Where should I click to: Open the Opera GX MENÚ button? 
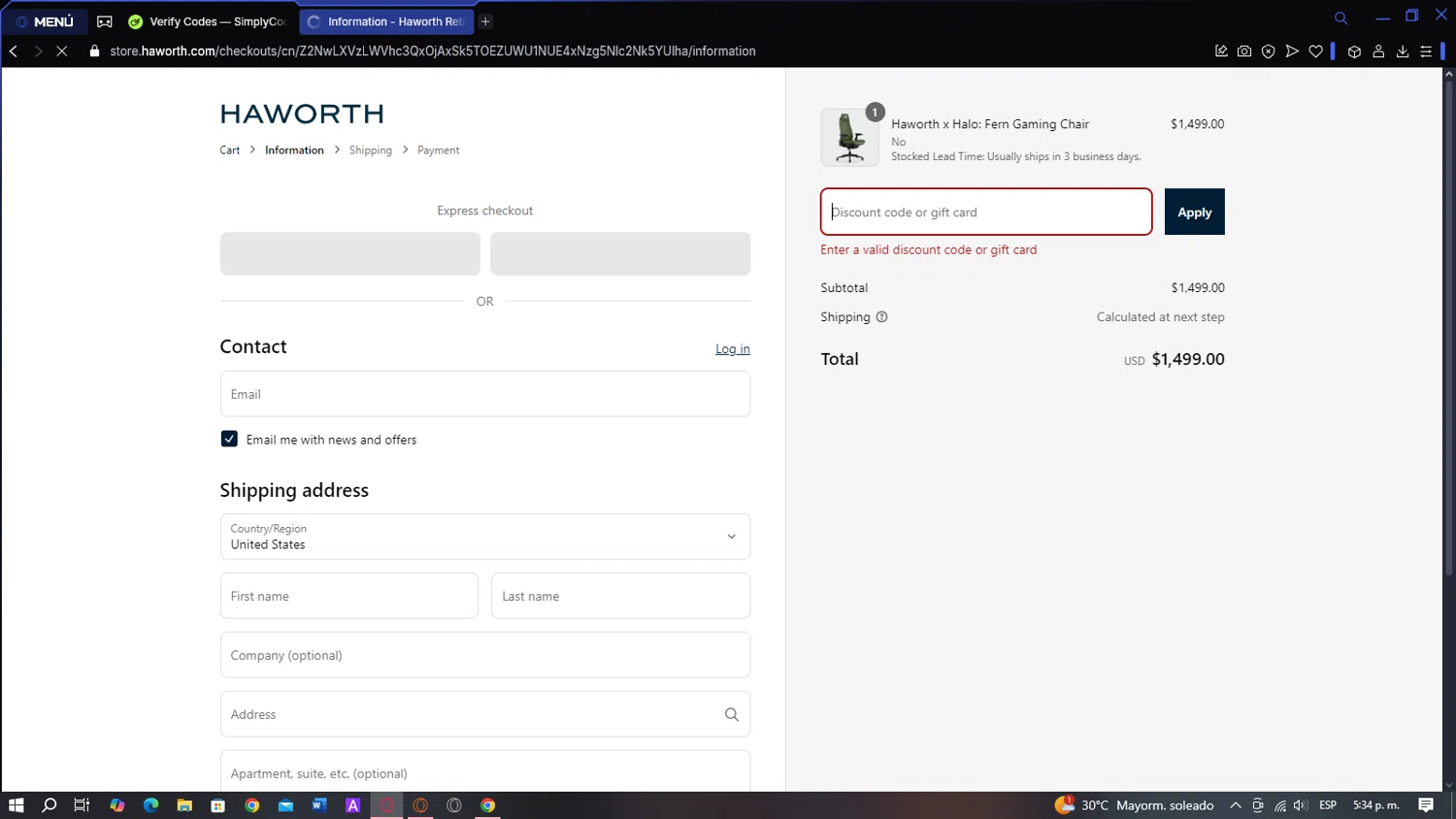(x=45, y=21)
